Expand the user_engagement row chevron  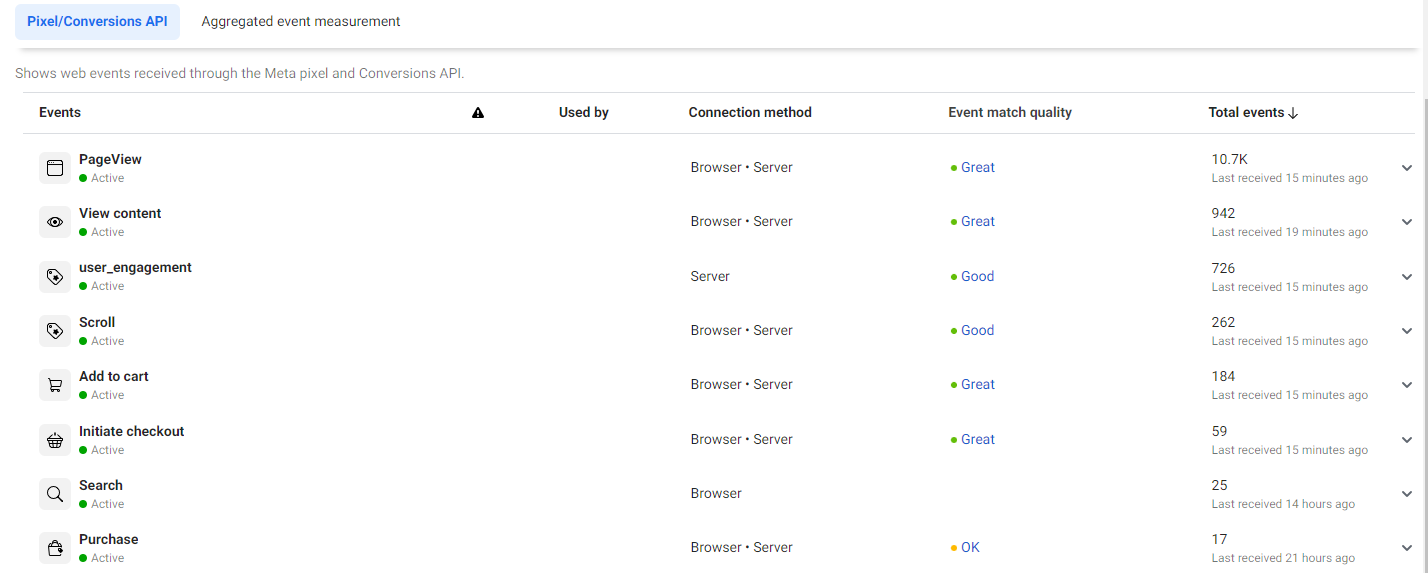tap(1407, 277)
